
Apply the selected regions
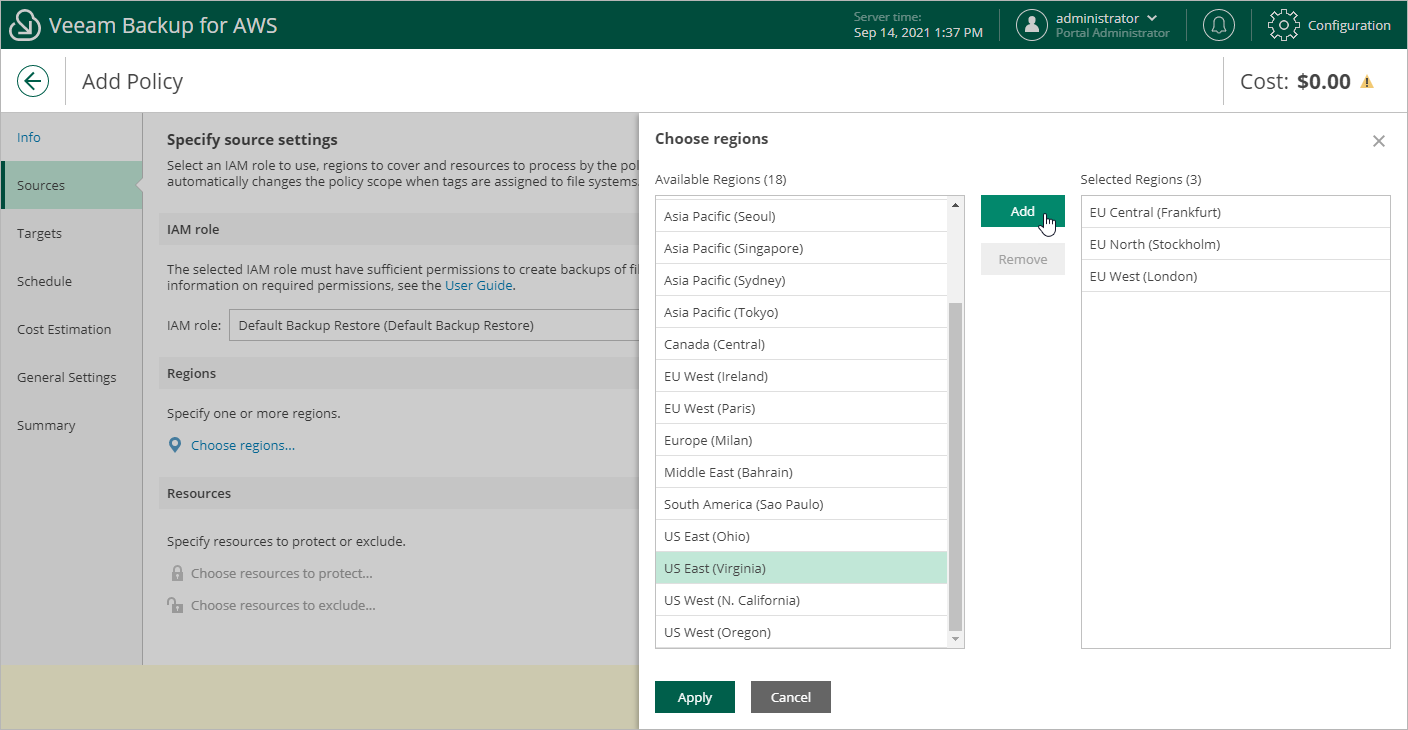tap(694, 697)
